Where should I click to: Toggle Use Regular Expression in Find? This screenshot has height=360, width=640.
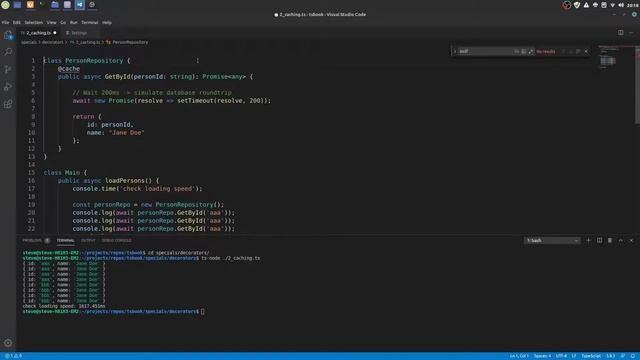(x=531, y=51)
